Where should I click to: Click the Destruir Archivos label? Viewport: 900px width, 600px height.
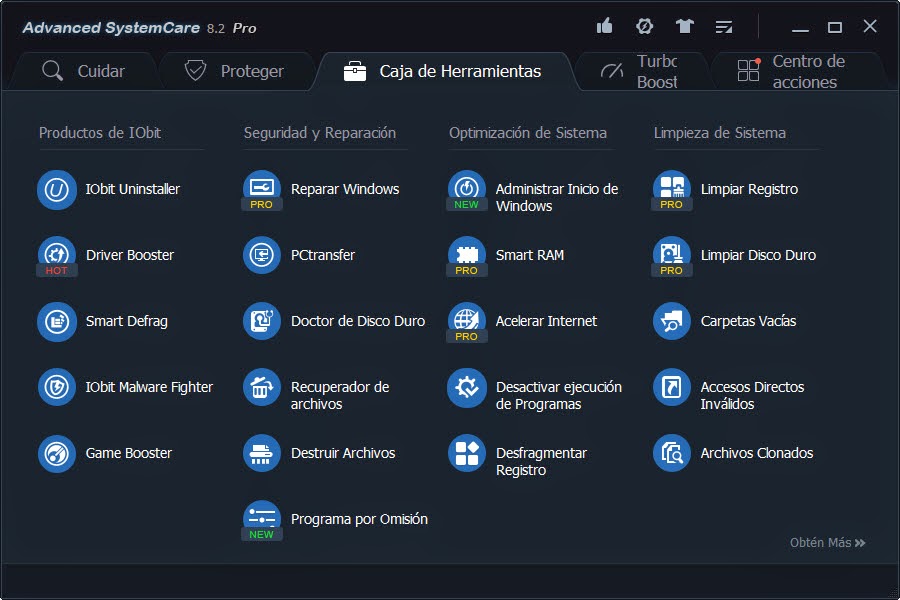pos(343,454)
